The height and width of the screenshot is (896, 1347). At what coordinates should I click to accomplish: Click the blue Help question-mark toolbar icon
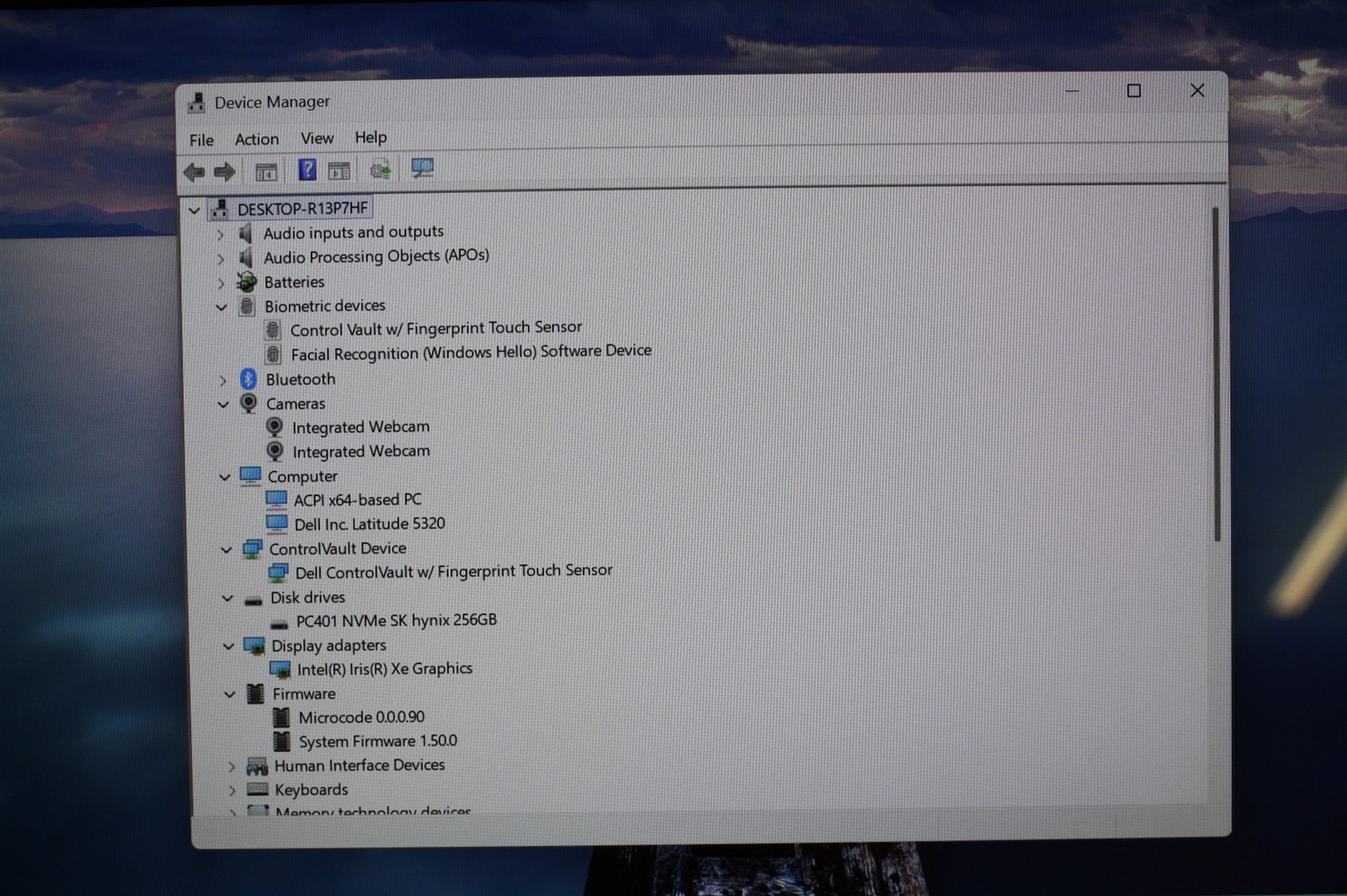(x=307, y=170)
